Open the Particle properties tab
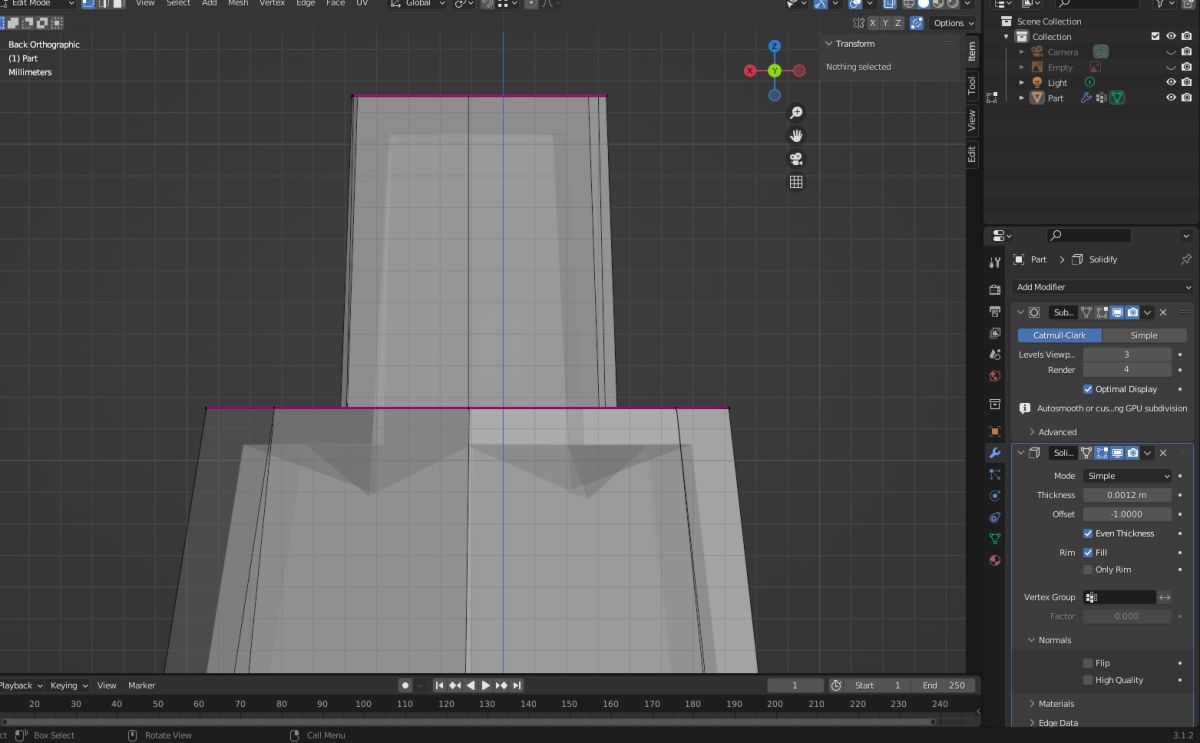 coord(994,474)
